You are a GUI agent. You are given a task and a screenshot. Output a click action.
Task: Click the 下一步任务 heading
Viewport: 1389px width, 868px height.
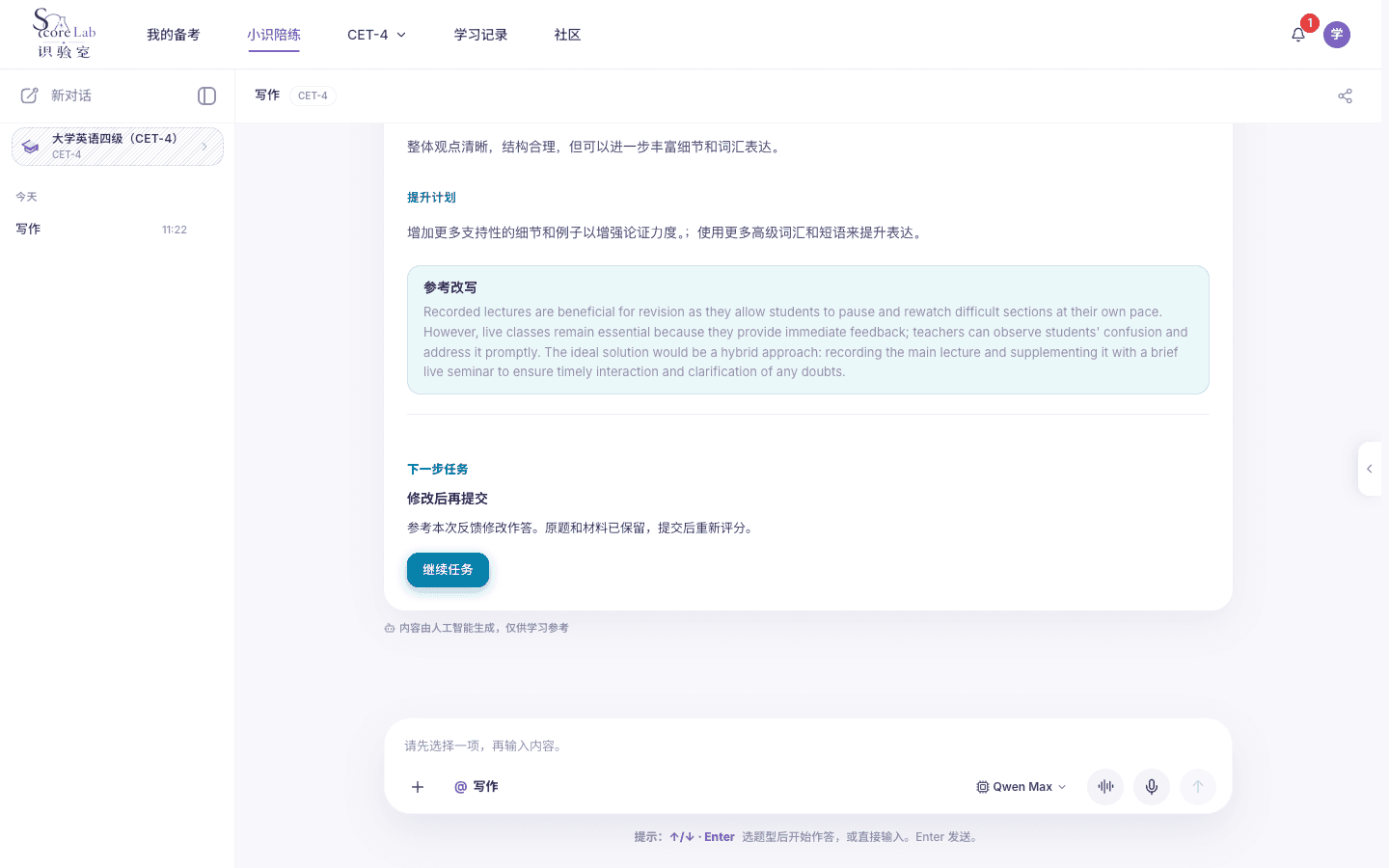(x=438, y=470)
